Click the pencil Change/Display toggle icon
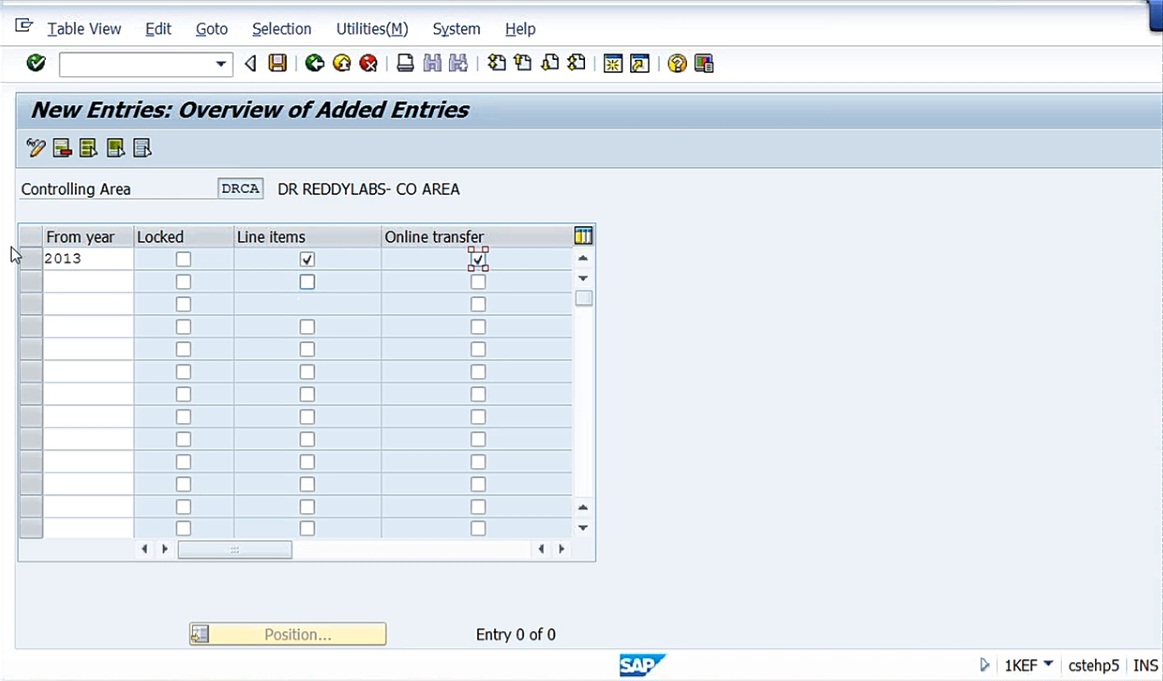This screenshot has width=1163, height=681. [x=36, y=148]
